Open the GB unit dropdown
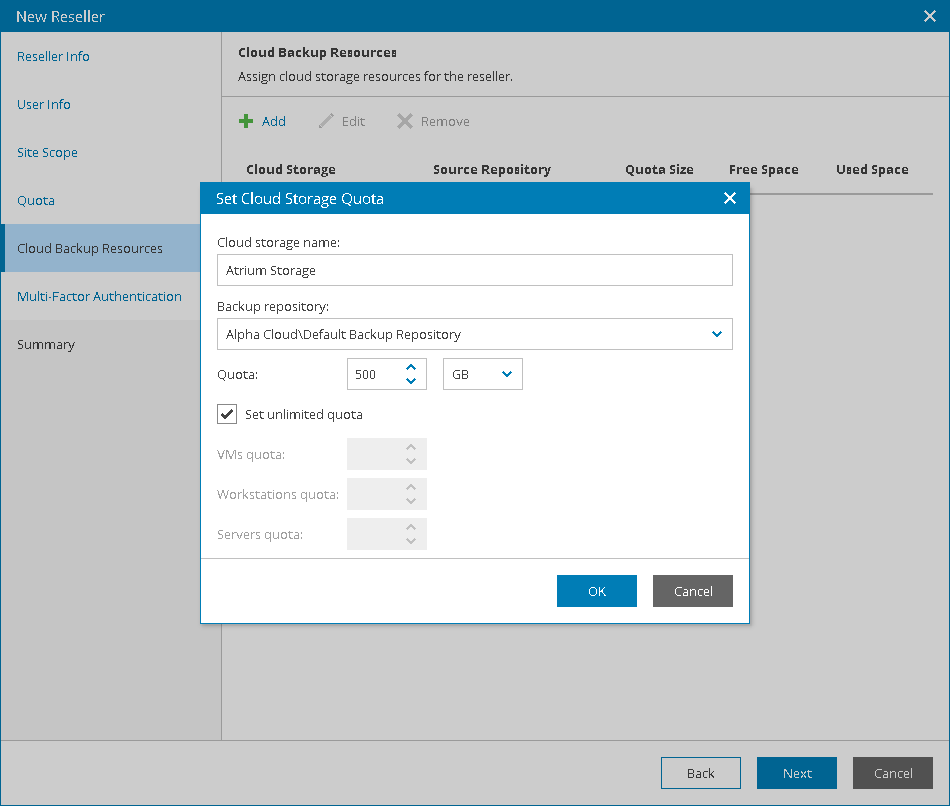 tap(506, 374)
